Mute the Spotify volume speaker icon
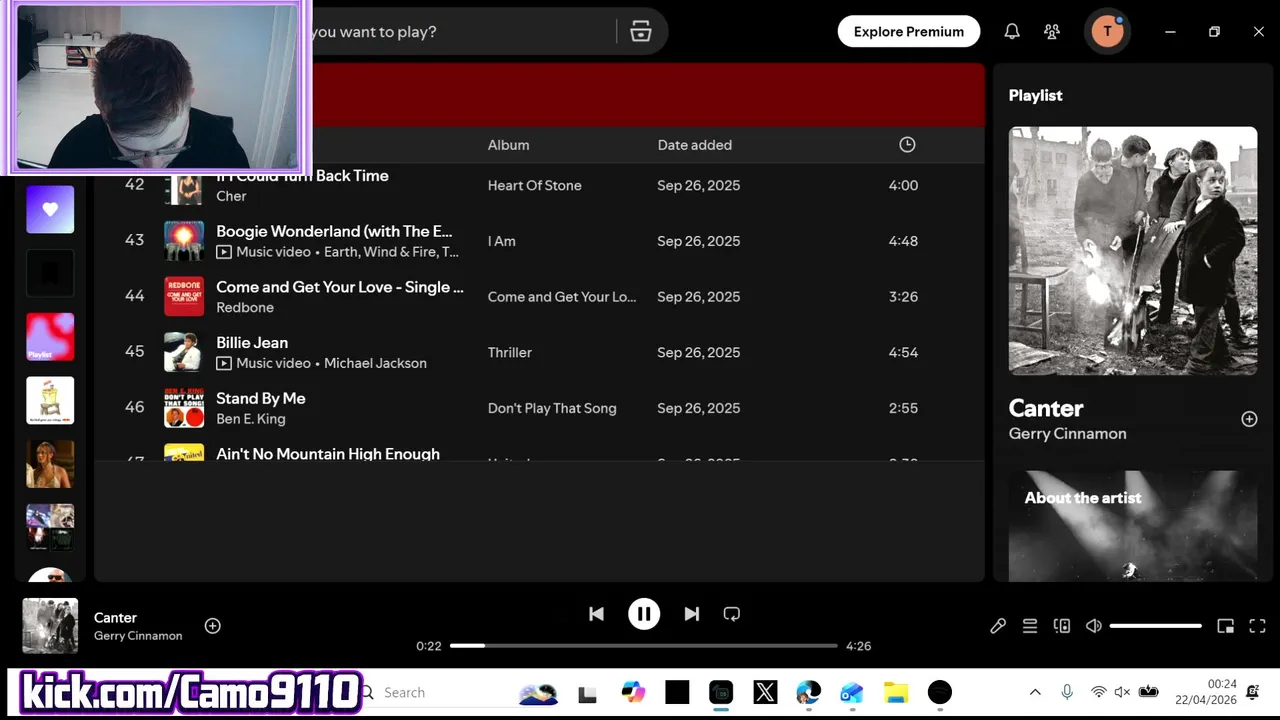Viewport: 1280px width, 720px height. coord(1094,626)
